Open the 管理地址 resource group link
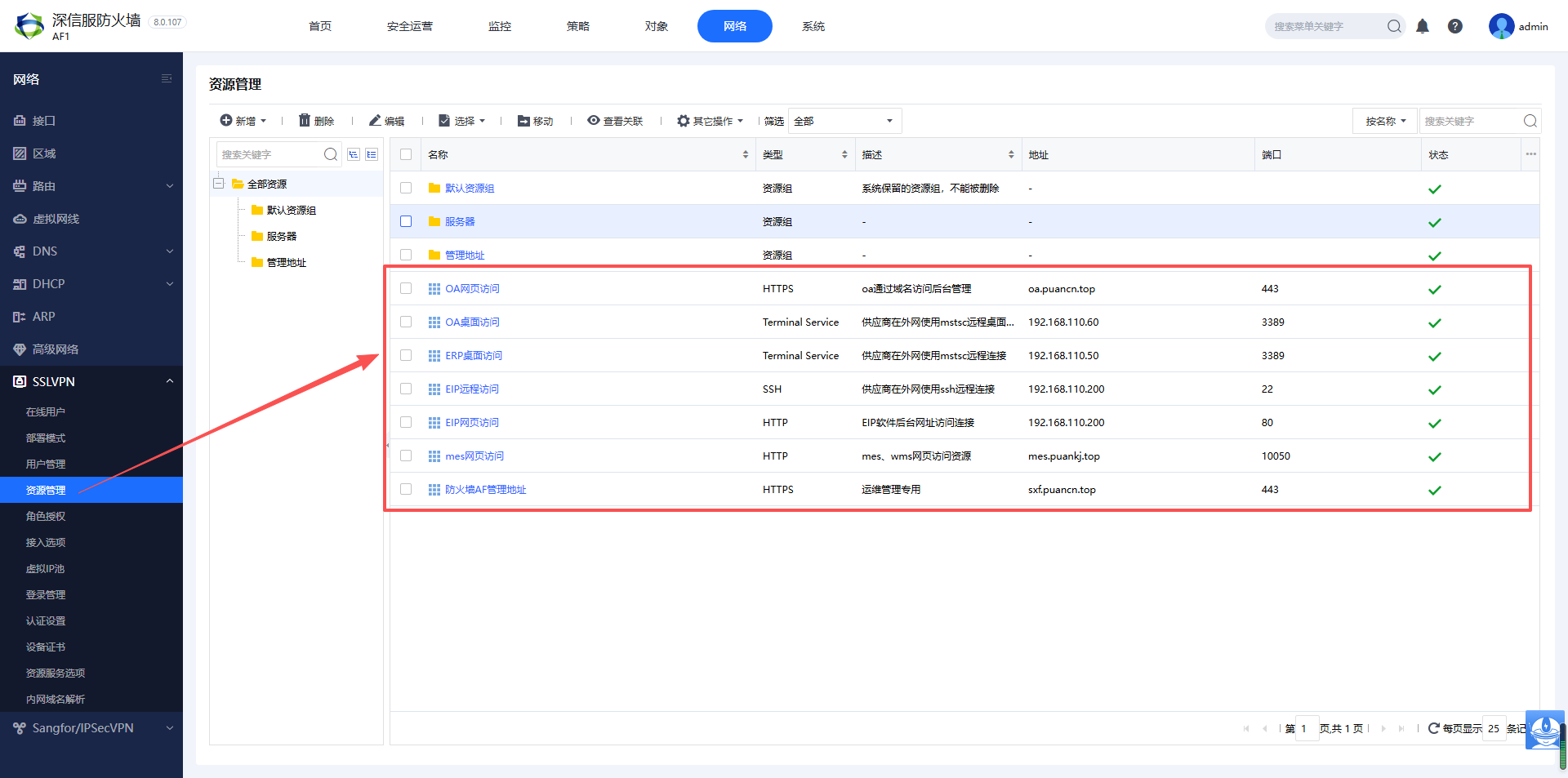 [465, 255]
